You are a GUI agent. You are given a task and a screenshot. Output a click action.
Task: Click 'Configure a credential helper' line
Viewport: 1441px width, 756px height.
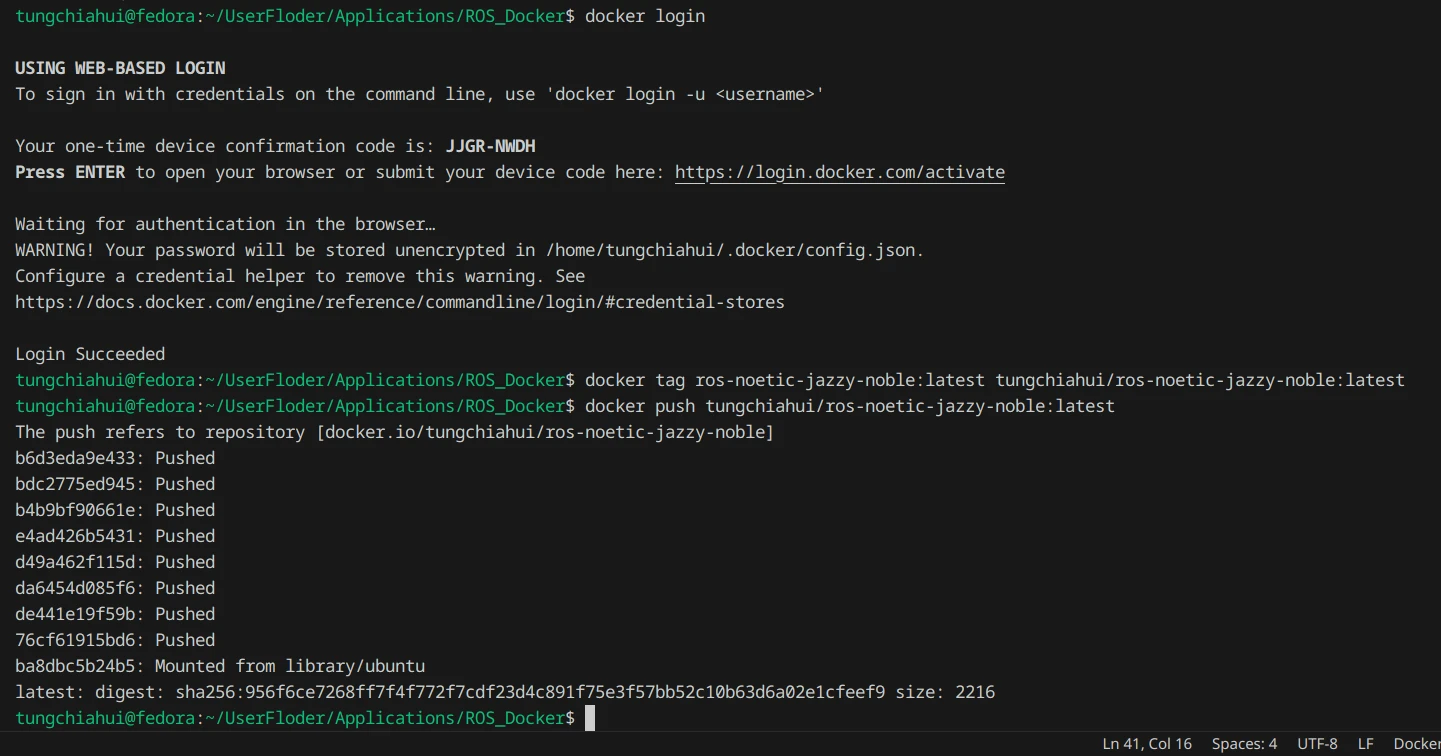coord(300,276)
